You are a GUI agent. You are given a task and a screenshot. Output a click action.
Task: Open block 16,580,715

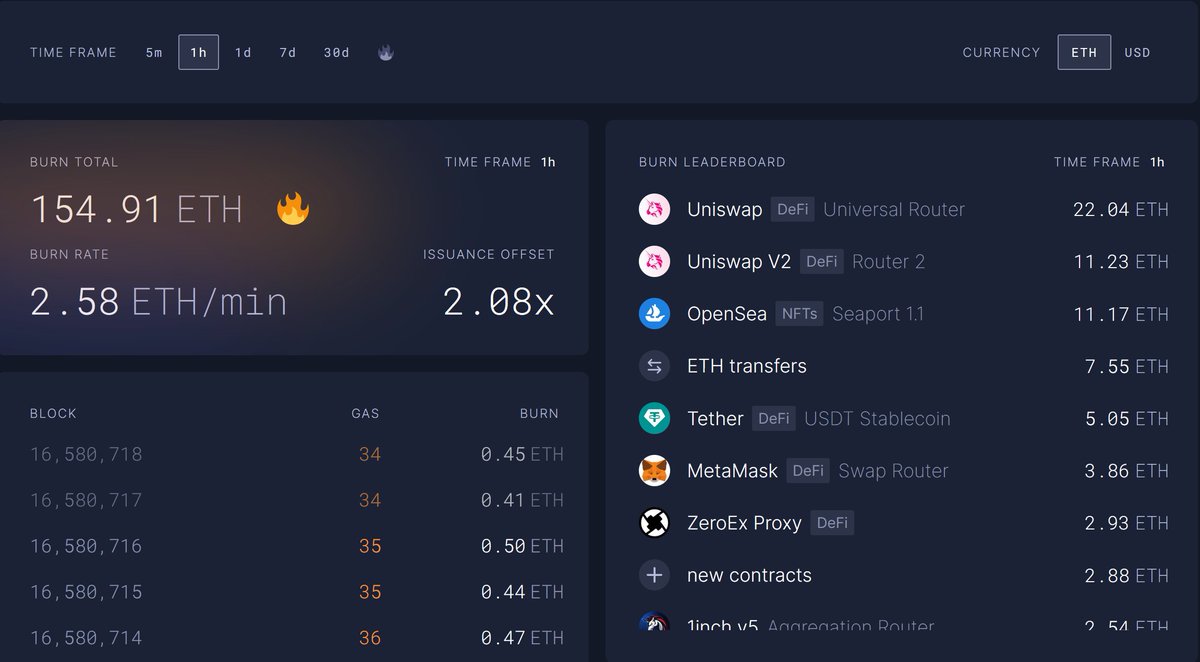point(86,592)
